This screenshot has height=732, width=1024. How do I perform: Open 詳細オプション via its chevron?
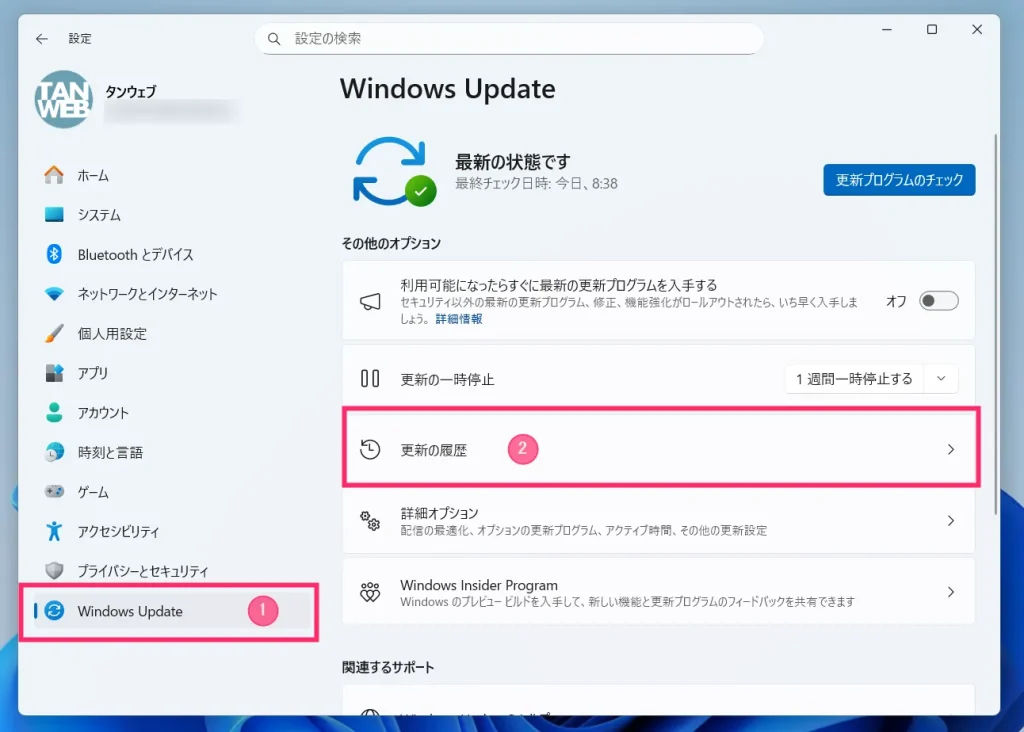(x=951, y=520)
